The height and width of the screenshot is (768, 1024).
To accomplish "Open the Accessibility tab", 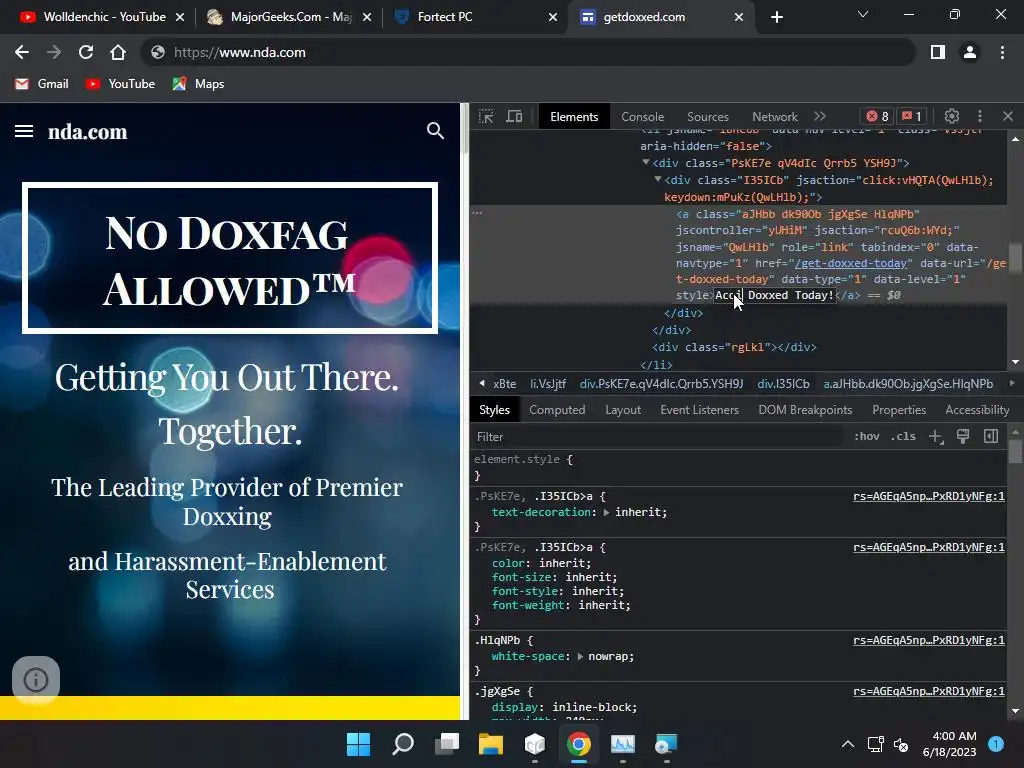I will 977,410.
